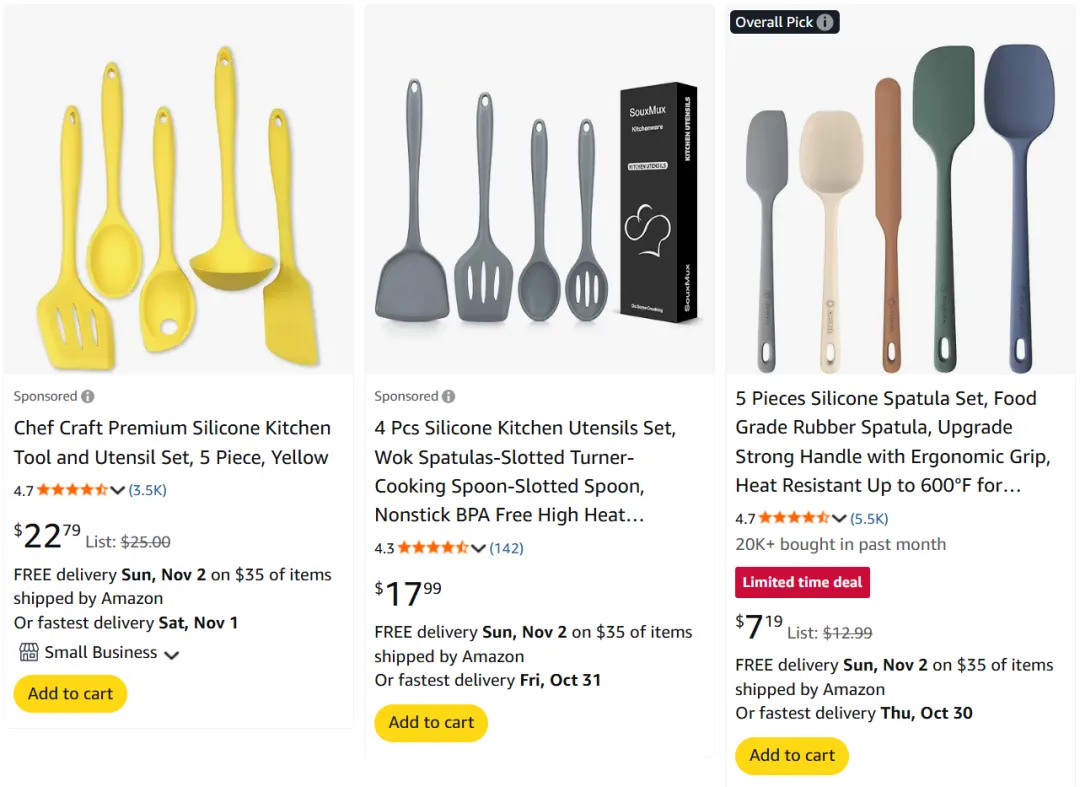View the 3.5K reviews link
This screenshot has height=787, width=1080.
[148, 490]
